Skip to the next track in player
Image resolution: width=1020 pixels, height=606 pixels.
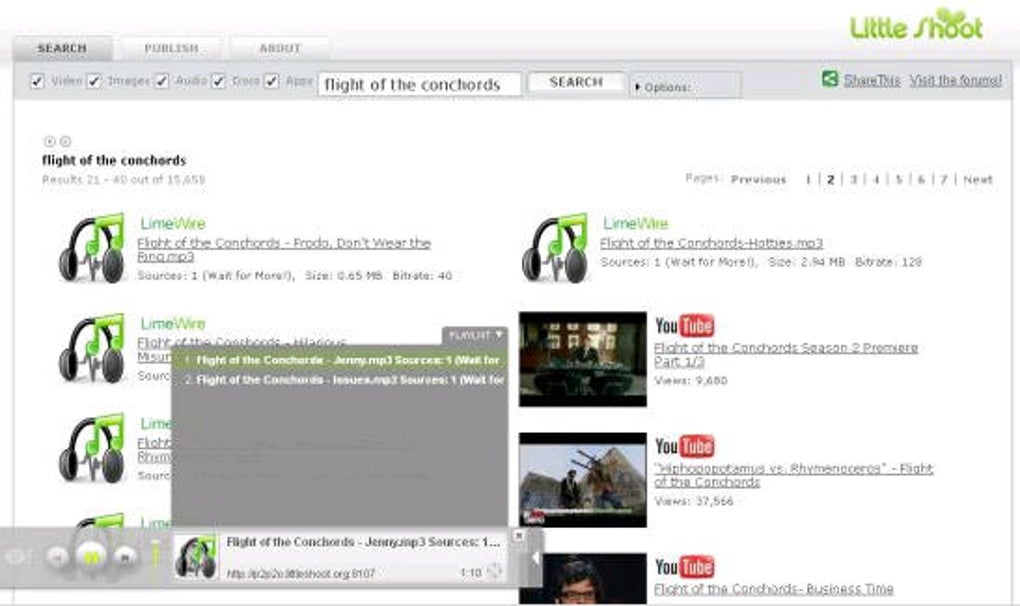126,557
